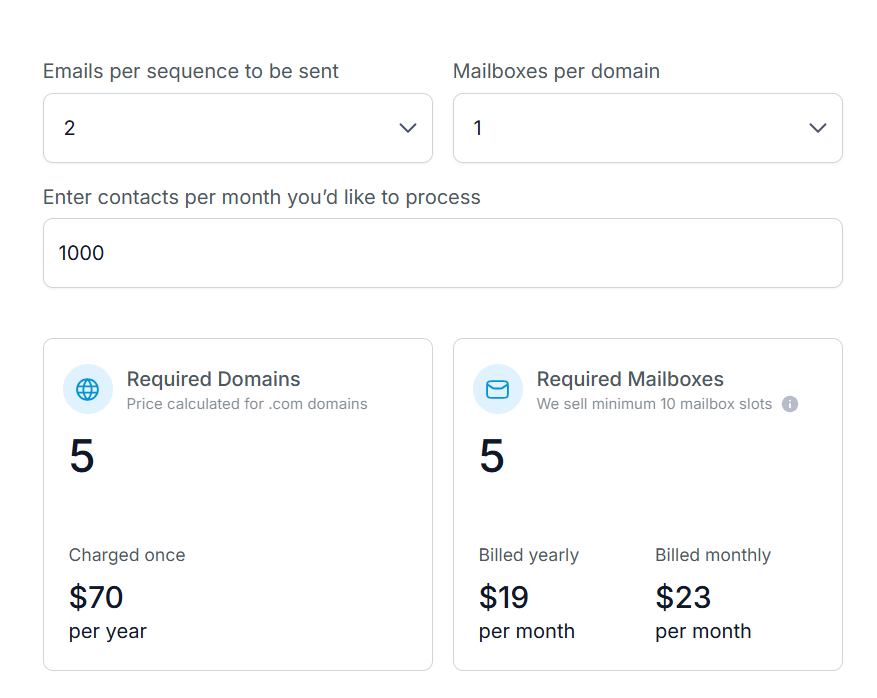Screen dimensions: 877x698
Task: Click the envelope icon for Required Mailboxes
Action: [498, 389]
